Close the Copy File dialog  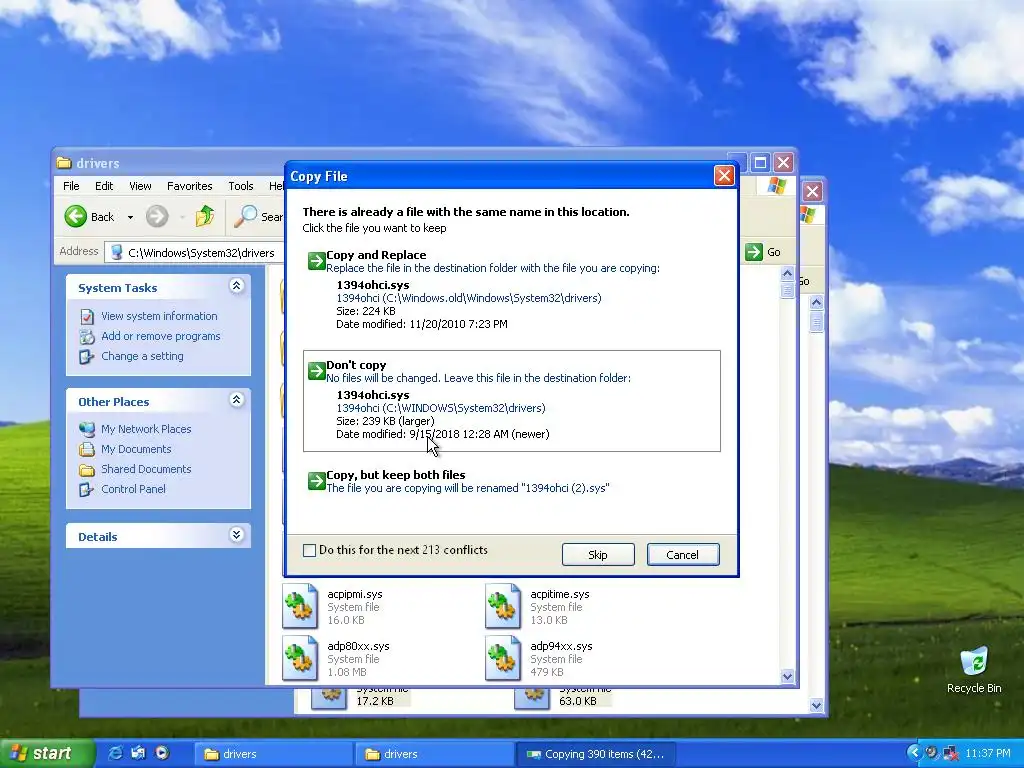coord(724,176)
